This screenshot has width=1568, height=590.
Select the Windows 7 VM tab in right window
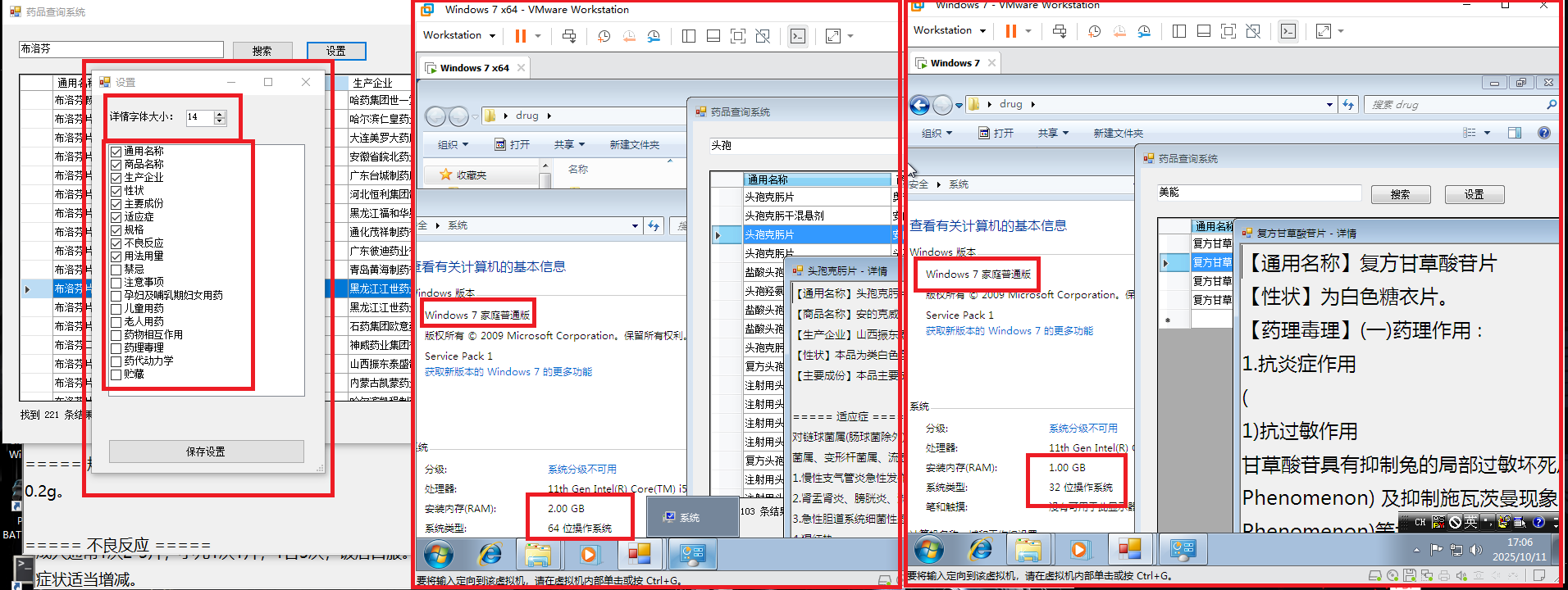tap(955, 63)
